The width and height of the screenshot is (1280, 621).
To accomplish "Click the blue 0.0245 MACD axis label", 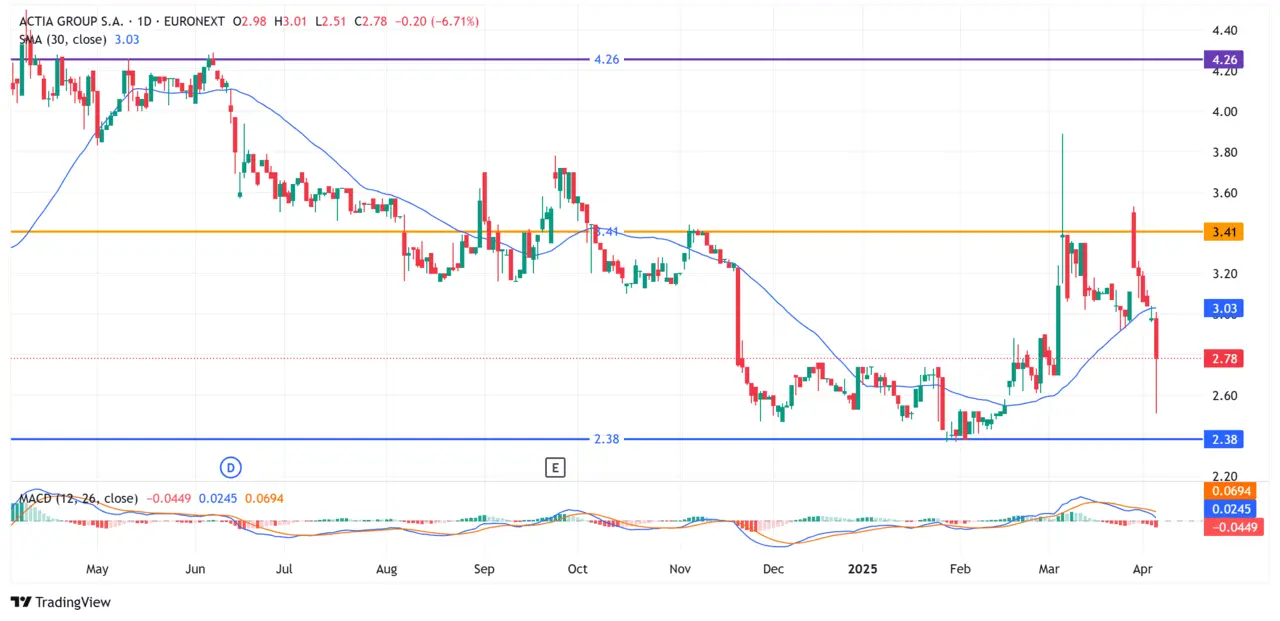I will point(1232,509).
